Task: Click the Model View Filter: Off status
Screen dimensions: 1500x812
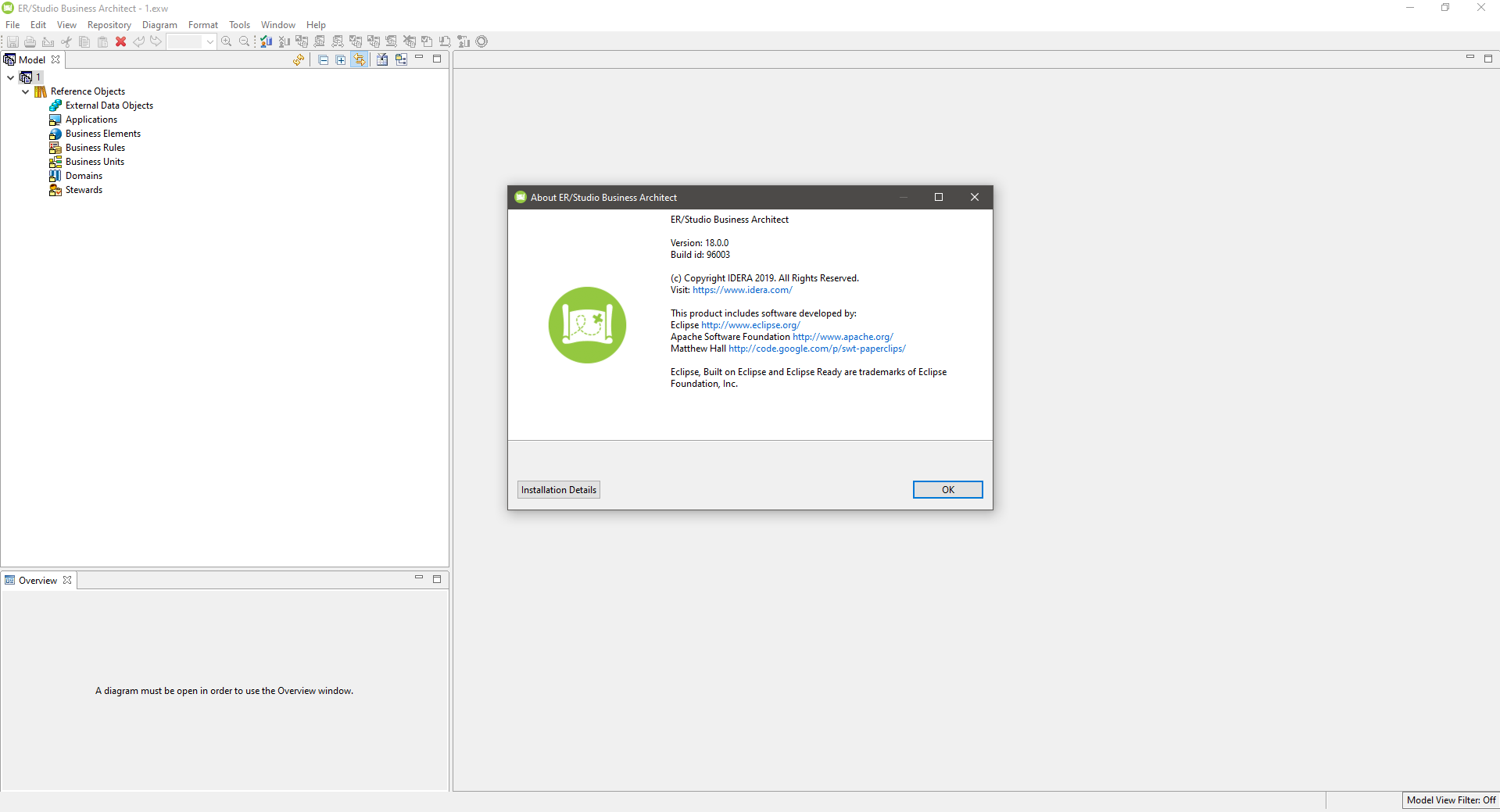Action: coord(1451,800)
